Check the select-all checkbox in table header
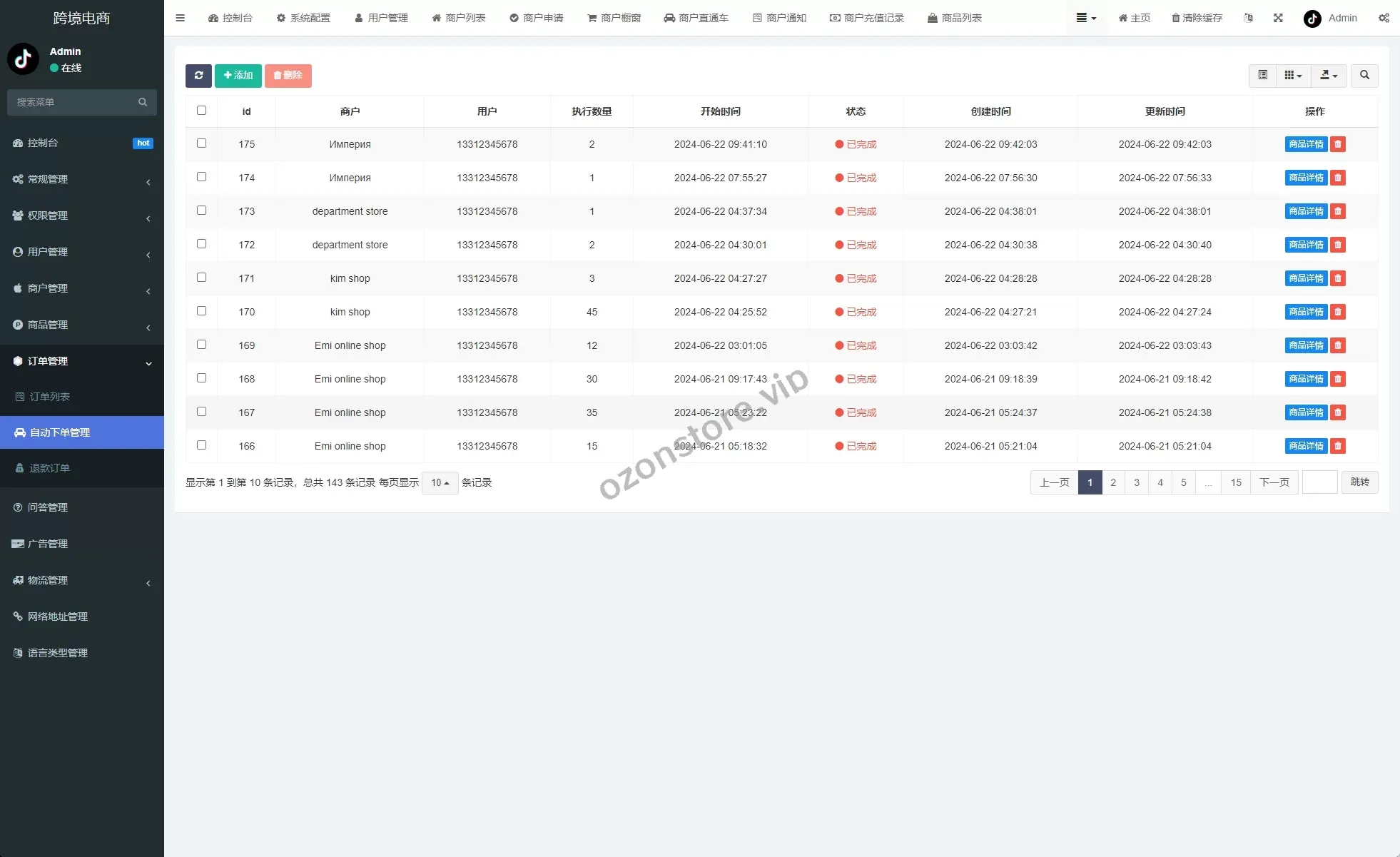The height and width of the screenshot is (857, 1400). [201, 111]
